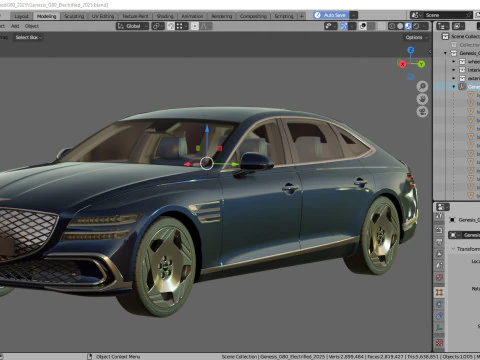Viewport: 480px width, 360px height.
Task: Toggle Show Gizmo button
Action: coord(344,26)
